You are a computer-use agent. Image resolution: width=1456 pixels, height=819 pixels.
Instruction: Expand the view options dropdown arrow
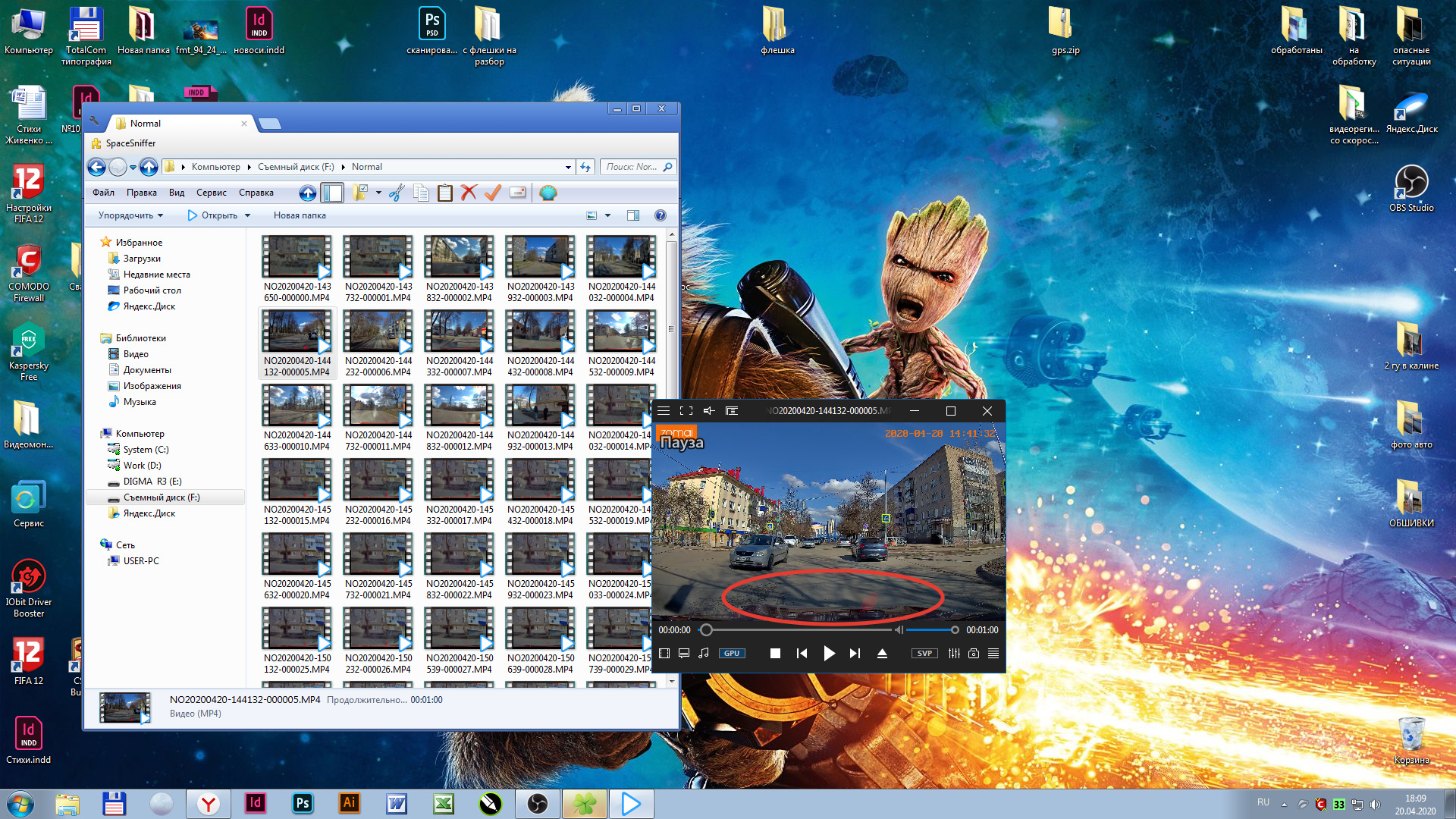(x=607, y=215)
